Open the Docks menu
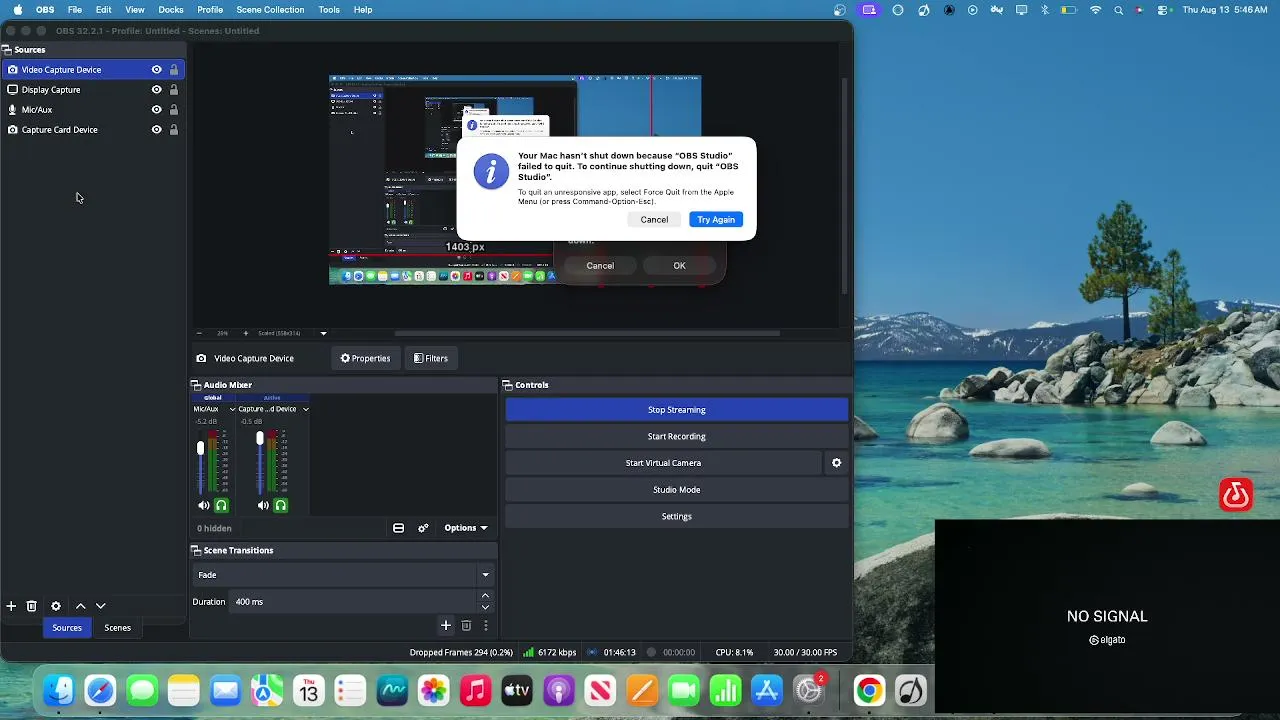This screenshot has width=1280, height=720. 171,10
